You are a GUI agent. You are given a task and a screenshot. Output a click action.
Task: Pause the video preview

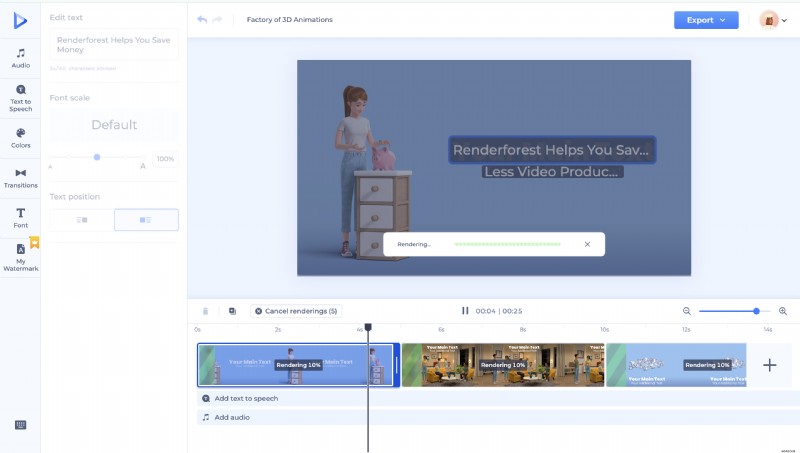point(465,311)
